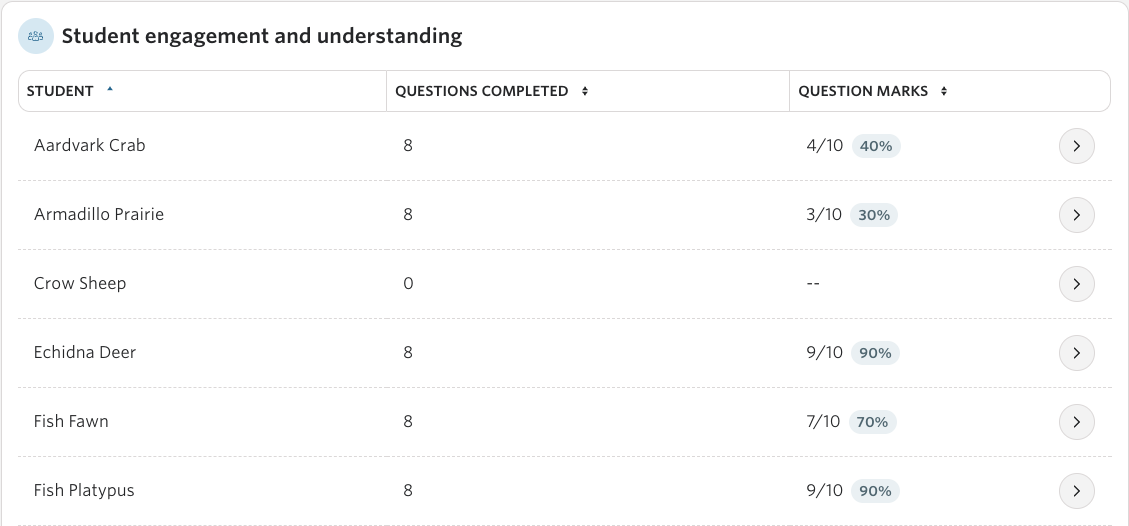This screenshot has width=1129, height=526.
Task: Open details arrow for Fish Platypus
Action: (x=1076, y=491)
